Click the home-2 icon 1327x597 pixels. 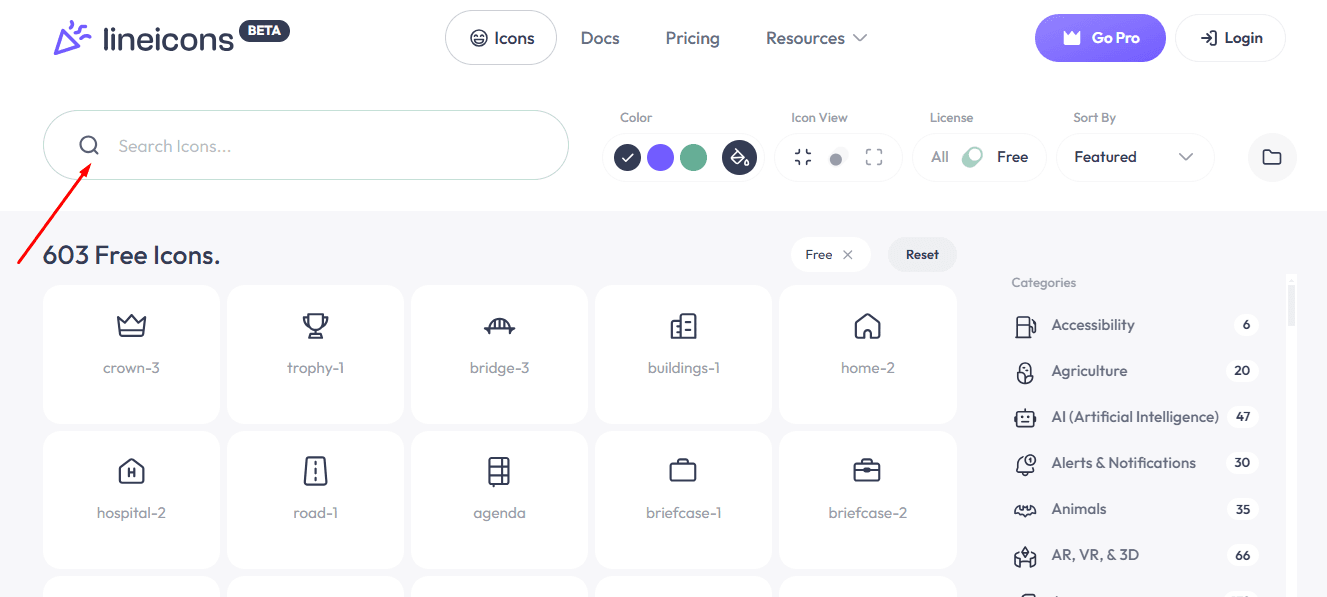867,354
